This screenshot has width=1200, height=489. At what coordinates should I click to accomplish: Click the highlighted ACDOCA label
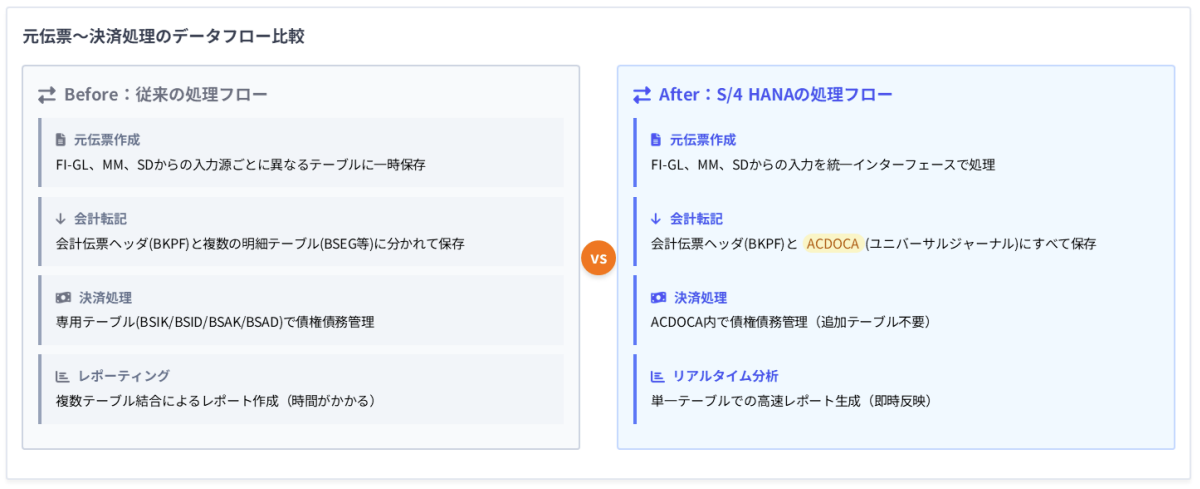click(832, 243)
